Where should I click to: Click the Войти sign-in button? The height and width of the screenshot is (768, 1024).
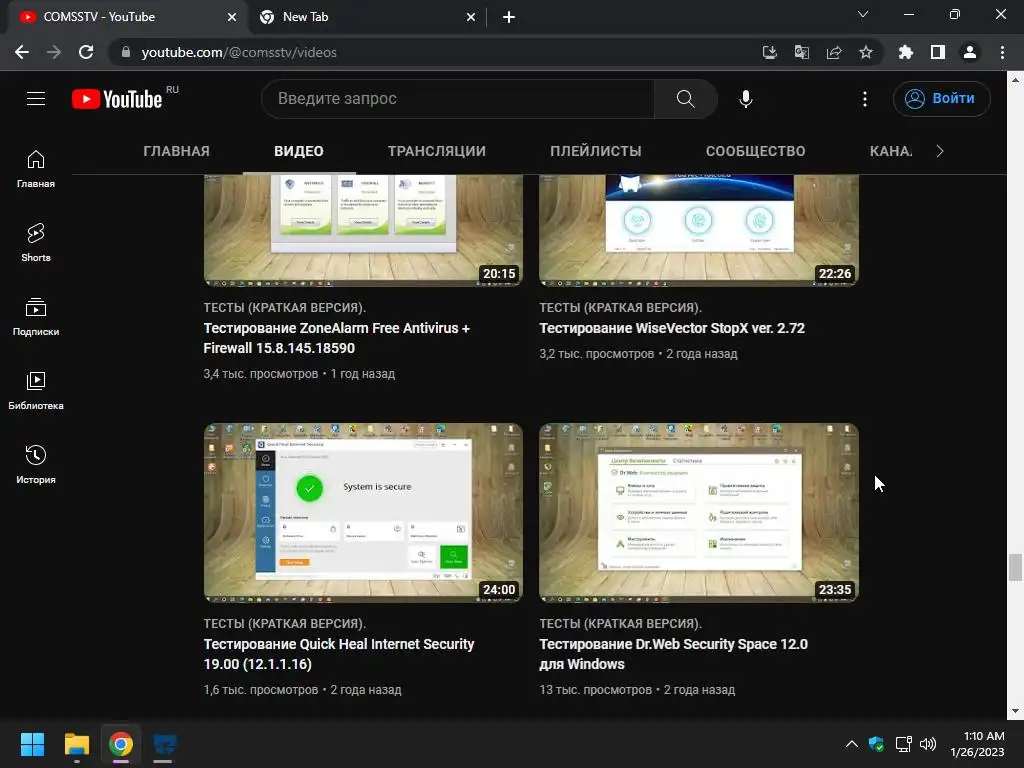click(941, 99)
